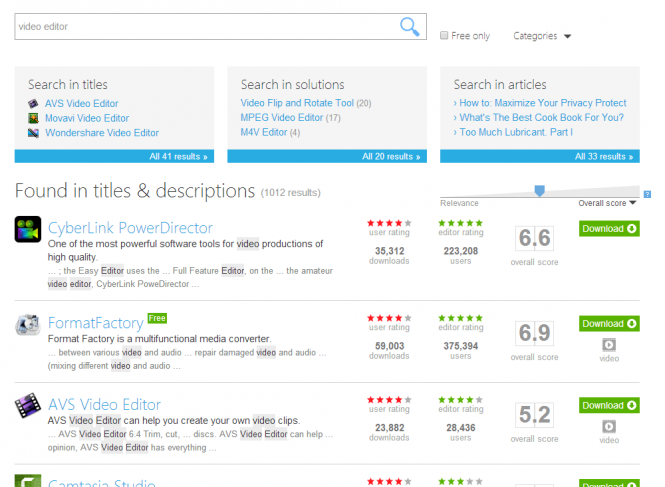Click FormatFactory's user rating stars
Image resolution: width=665 pixels, height=487 pixels.
tap(389, 318)
